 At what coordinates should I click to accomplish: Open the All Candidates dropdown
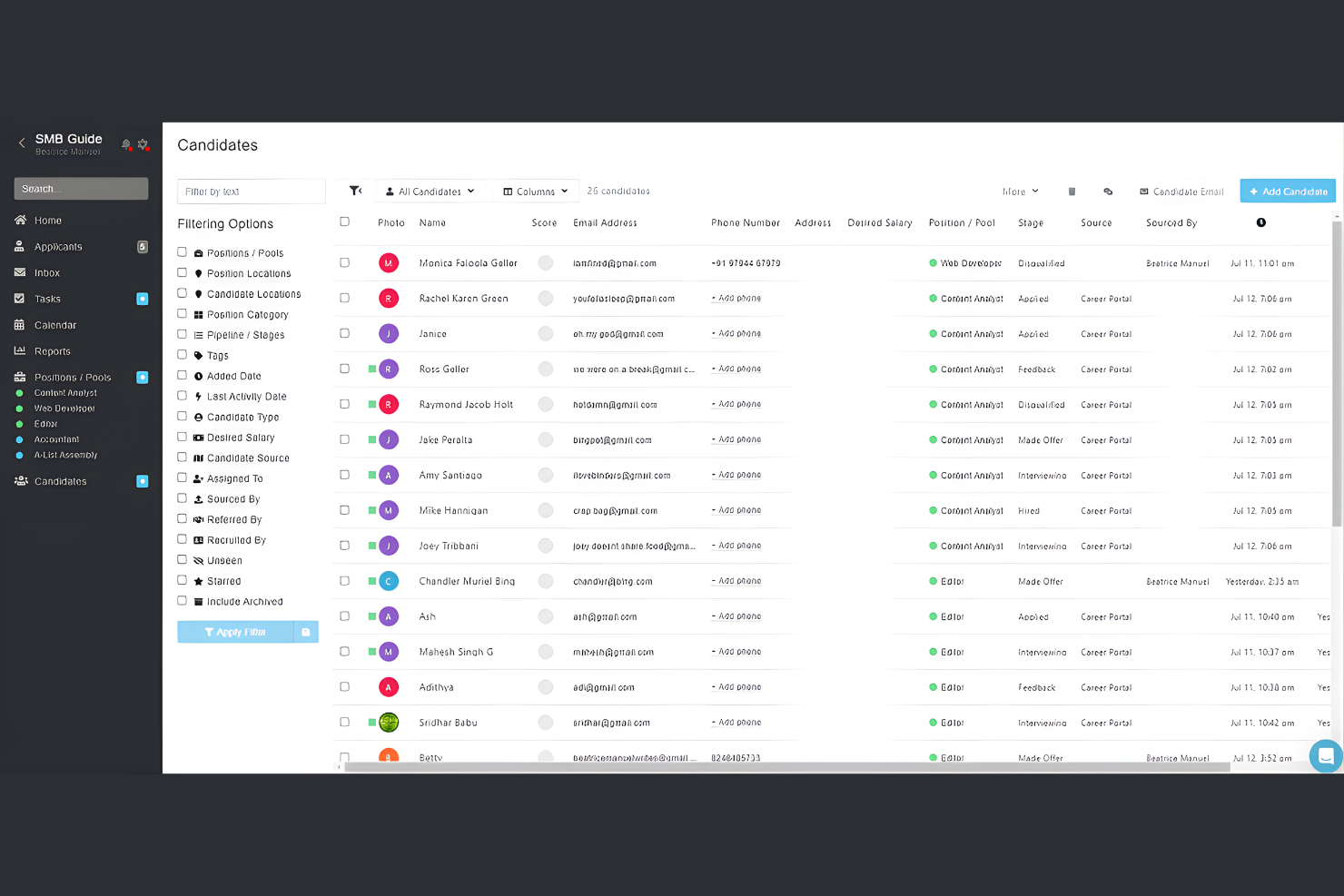click(431, 191)
